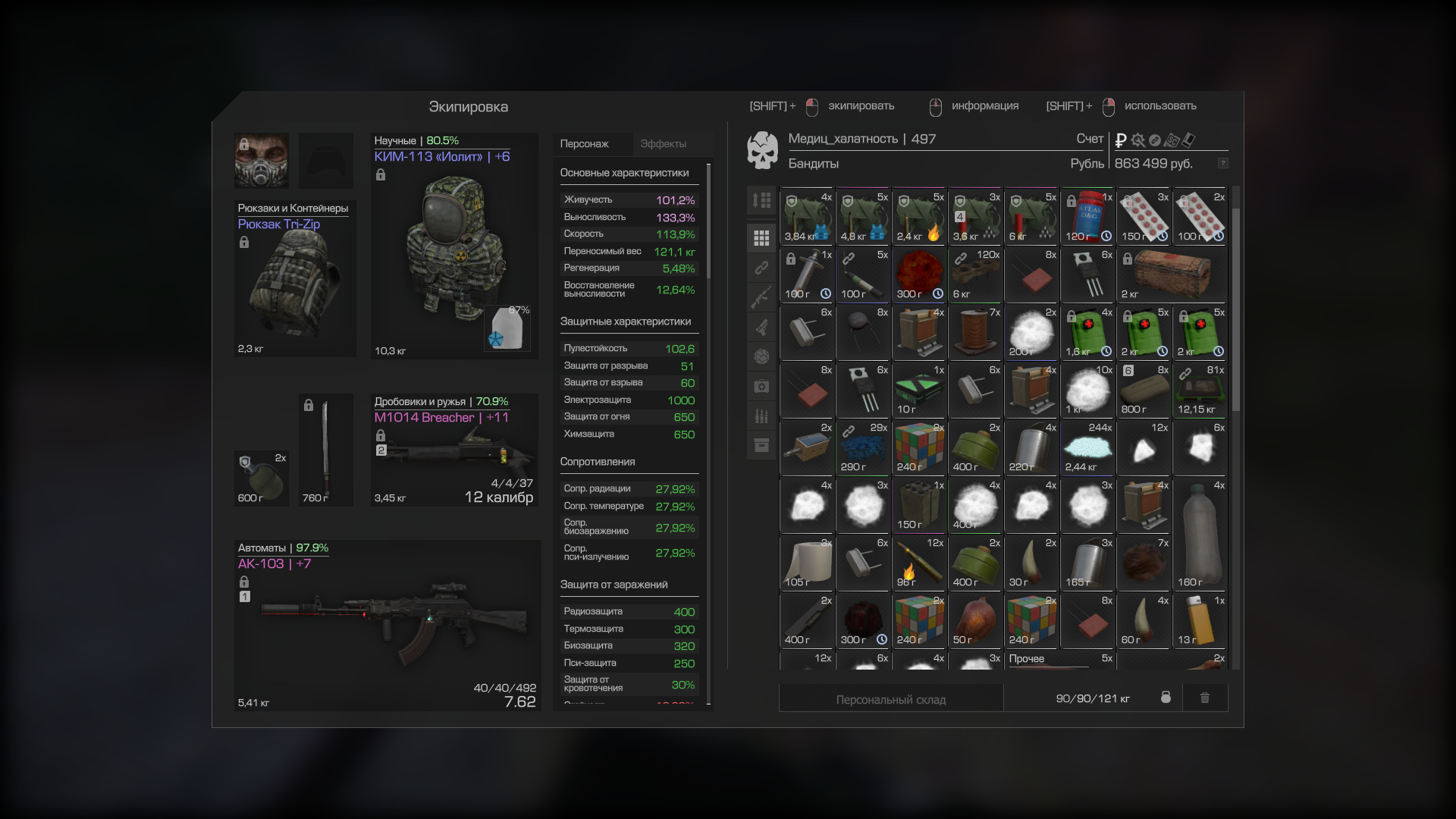Select the 3x pill blister 150 г

click(1144, 216)
